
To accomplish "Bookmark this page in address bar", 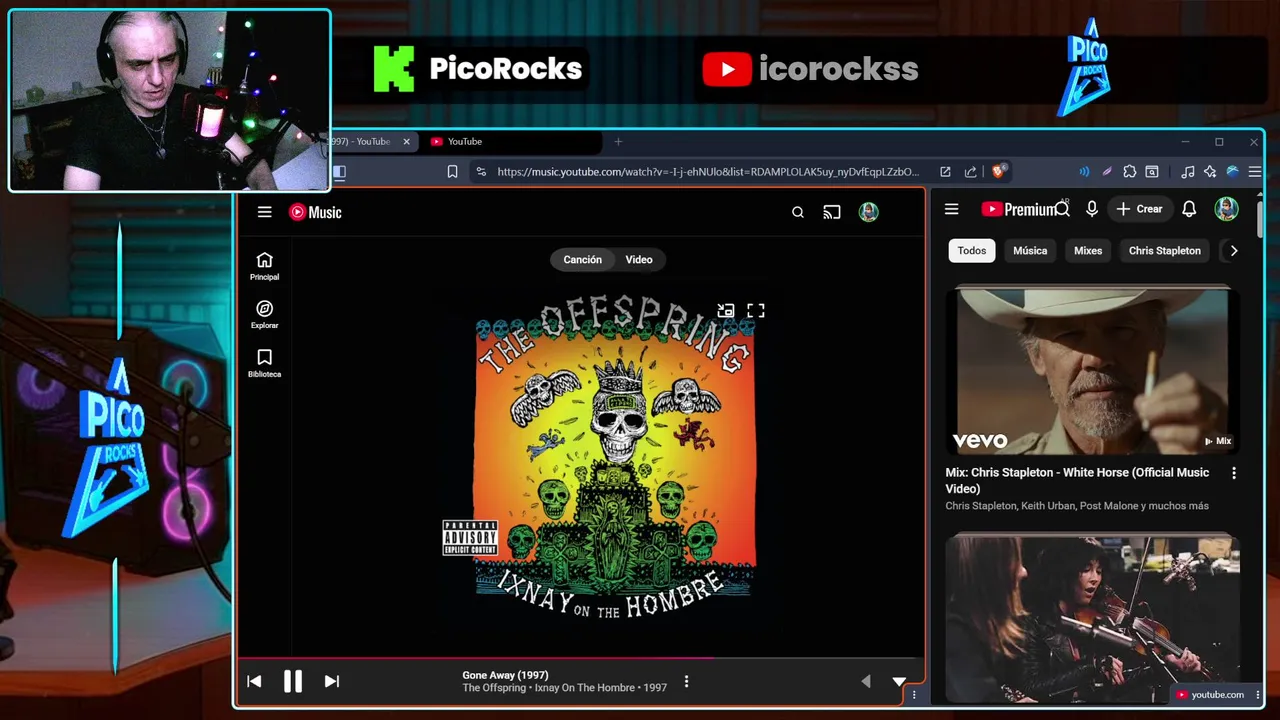I will pyautogui.click(x=452, y=172).
